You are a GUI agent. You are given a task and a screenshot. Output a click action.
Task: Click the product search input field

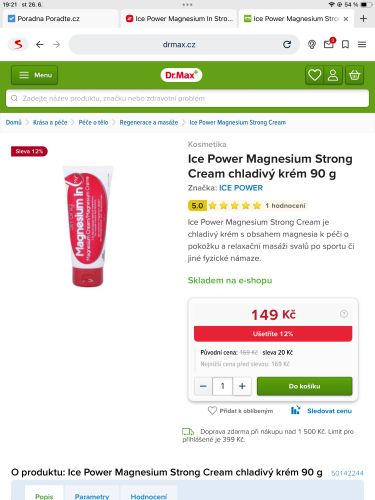click(x=187, y=98)
